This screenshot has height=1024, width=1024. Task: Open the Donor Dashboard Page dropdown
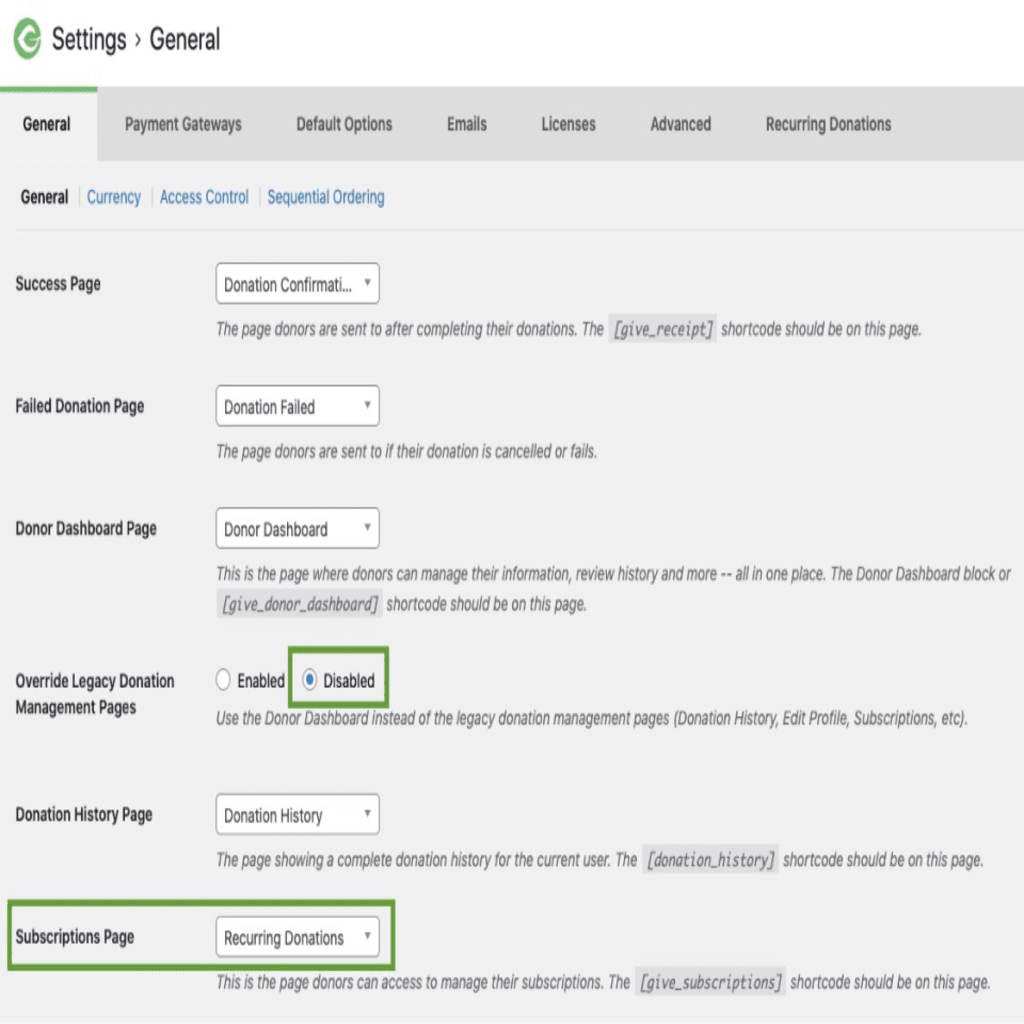tap(297, 528)
